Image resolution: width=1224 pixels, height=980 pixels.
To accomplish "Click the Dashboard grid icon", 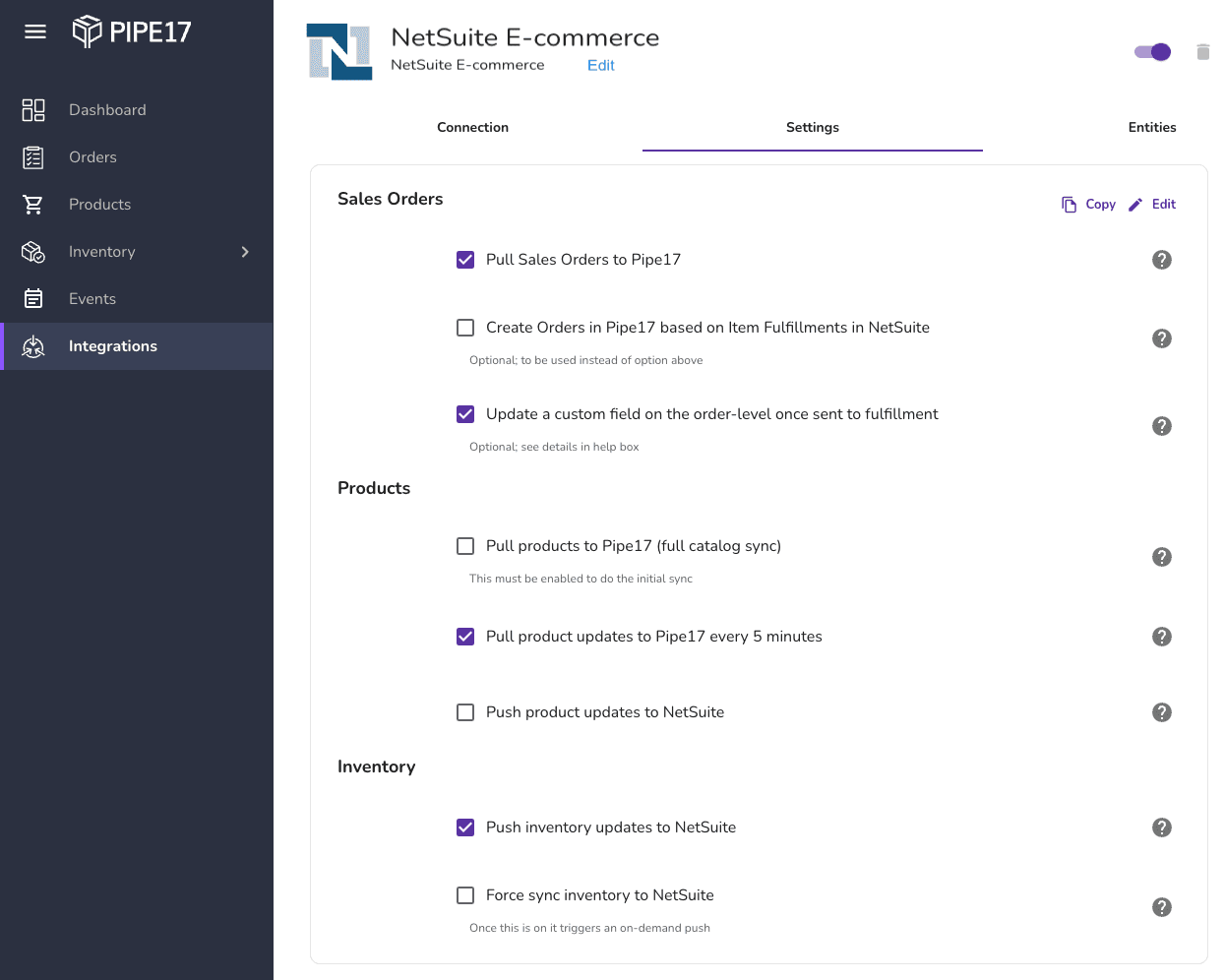I will pos(33,110).
